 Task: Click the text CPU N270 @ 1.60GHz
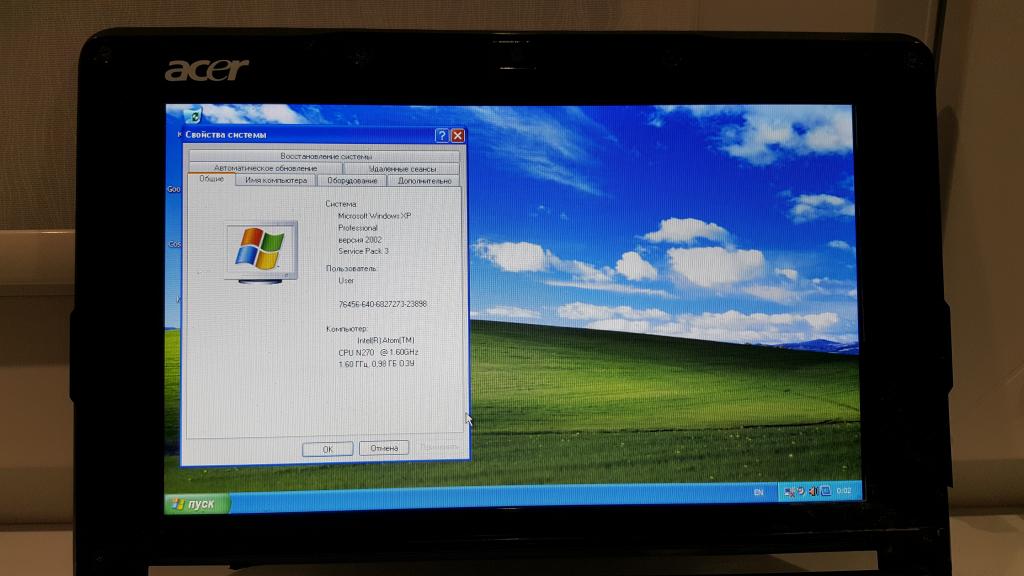[x=378, y=353]
